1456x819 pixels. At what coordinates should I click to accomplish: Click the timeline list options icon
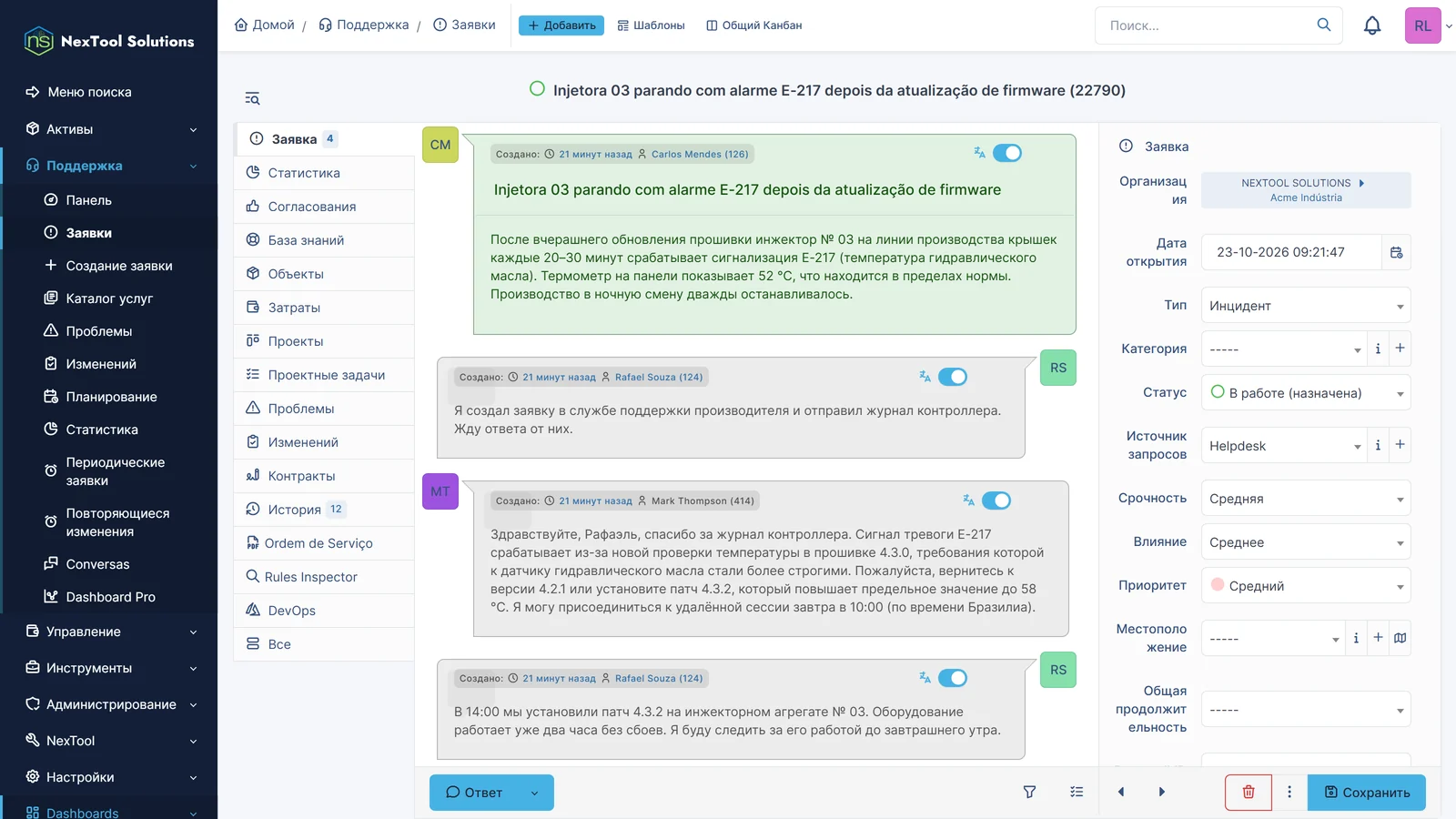pos(1077,792)
